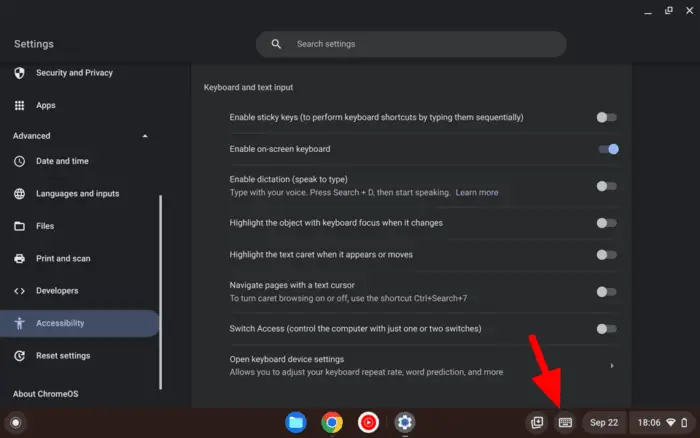Click the battery icon in status tray
This screenshot has height=438, width=700.
click(x=684, y=422)
